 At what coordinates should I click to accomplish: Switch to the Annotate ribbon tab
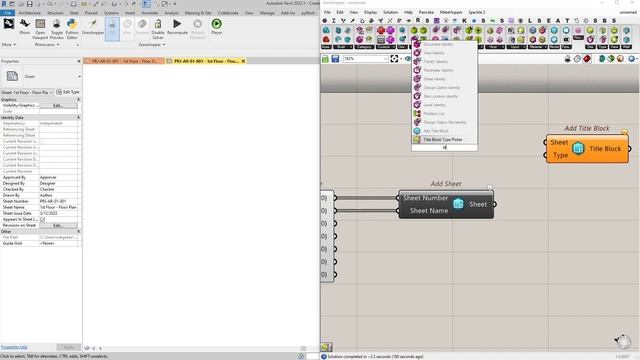tap(150, 13)
